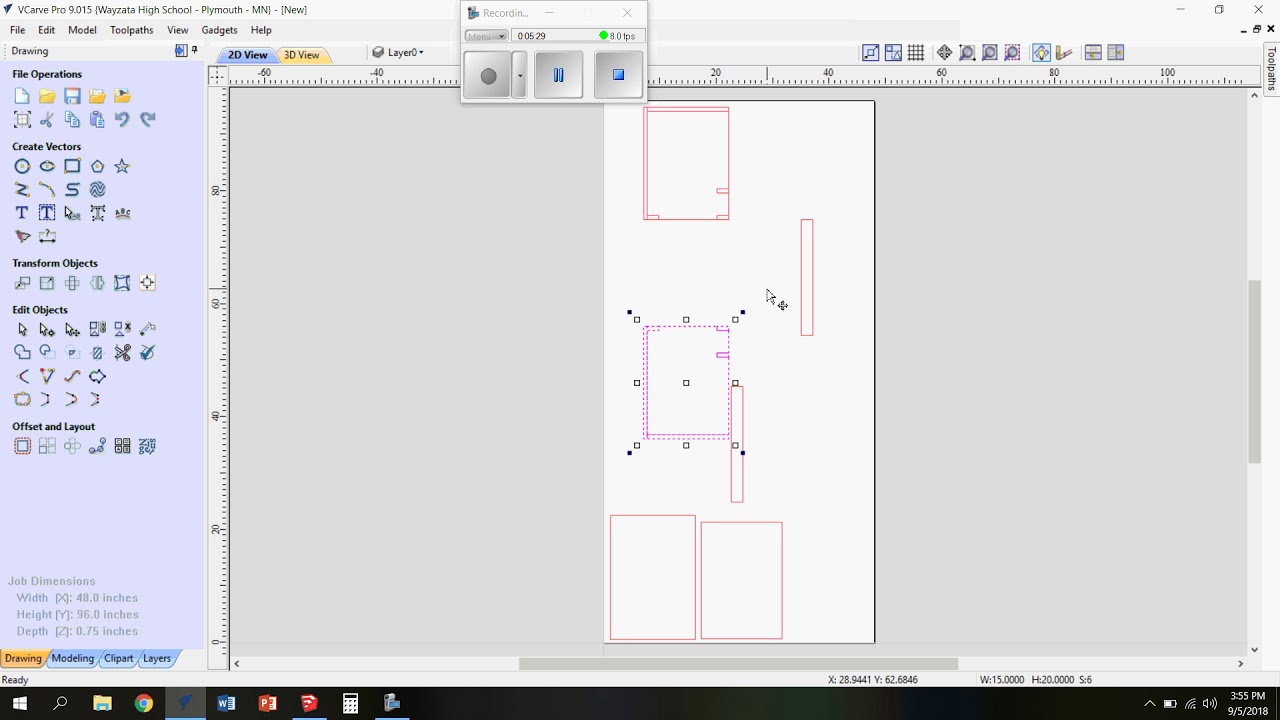Open PowerPoint from the taskbar
The image size is (1280, 720).
click(268, 704)
